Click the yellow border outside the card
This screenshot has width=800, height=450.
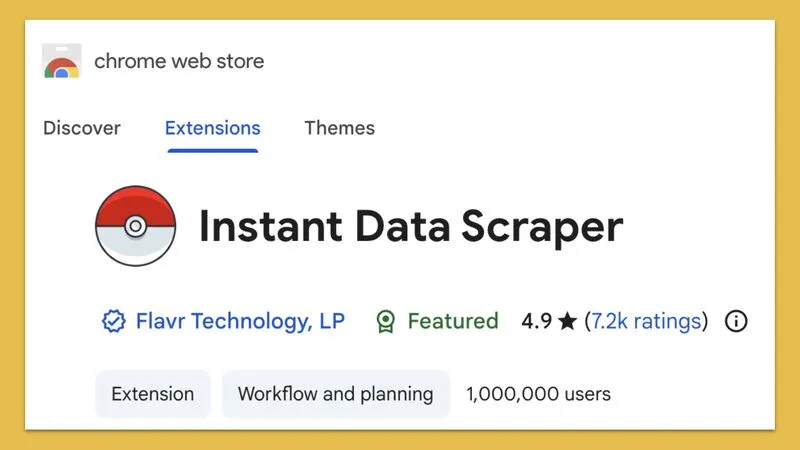tap(400, 9)
